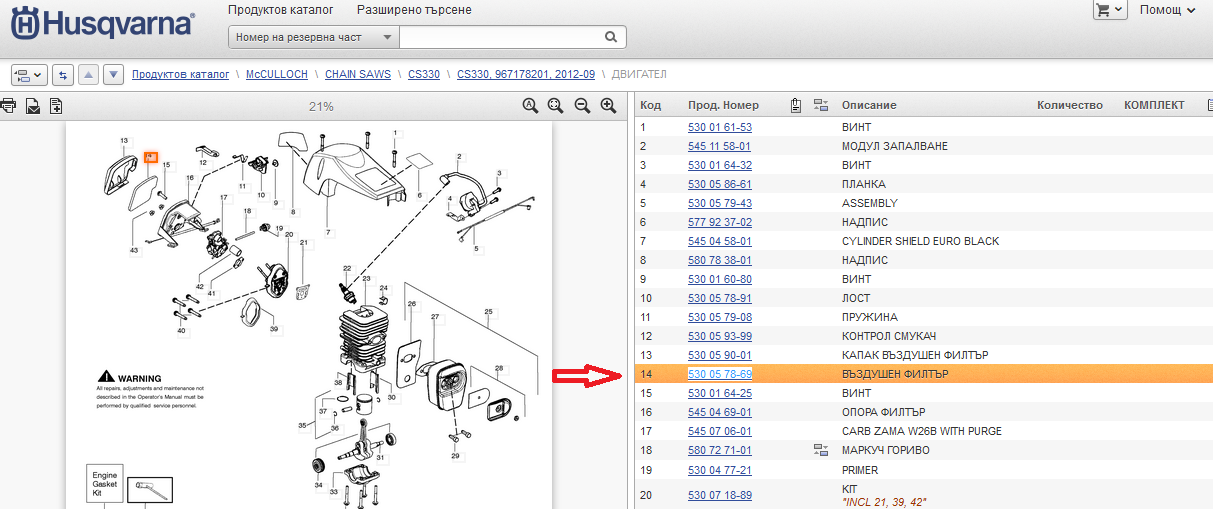Viewport: 1213px width, 509px height.
Task: Click the fit-to-window zoom icon
Action: point(556,106)
